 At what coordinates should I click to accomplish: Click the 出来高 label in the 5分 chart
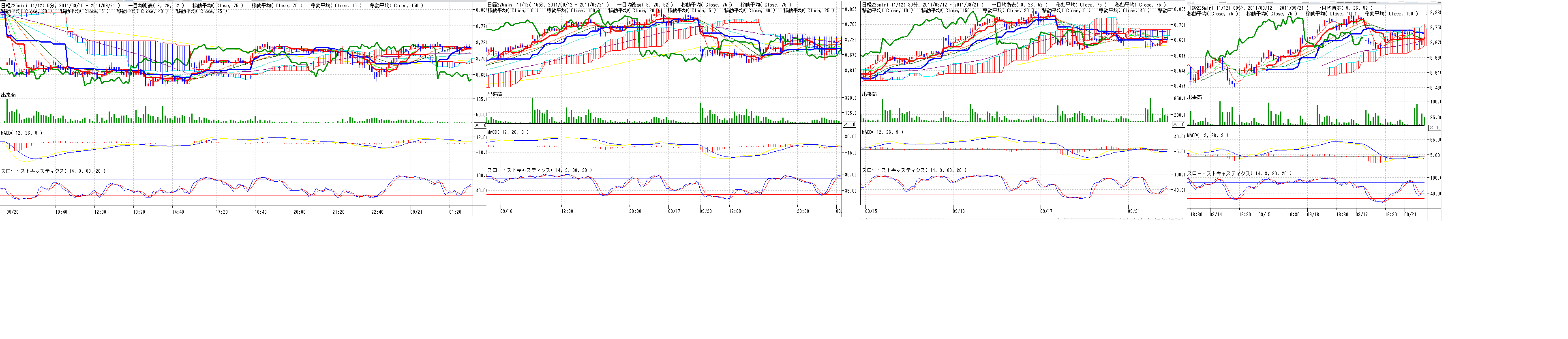point(9,95)
